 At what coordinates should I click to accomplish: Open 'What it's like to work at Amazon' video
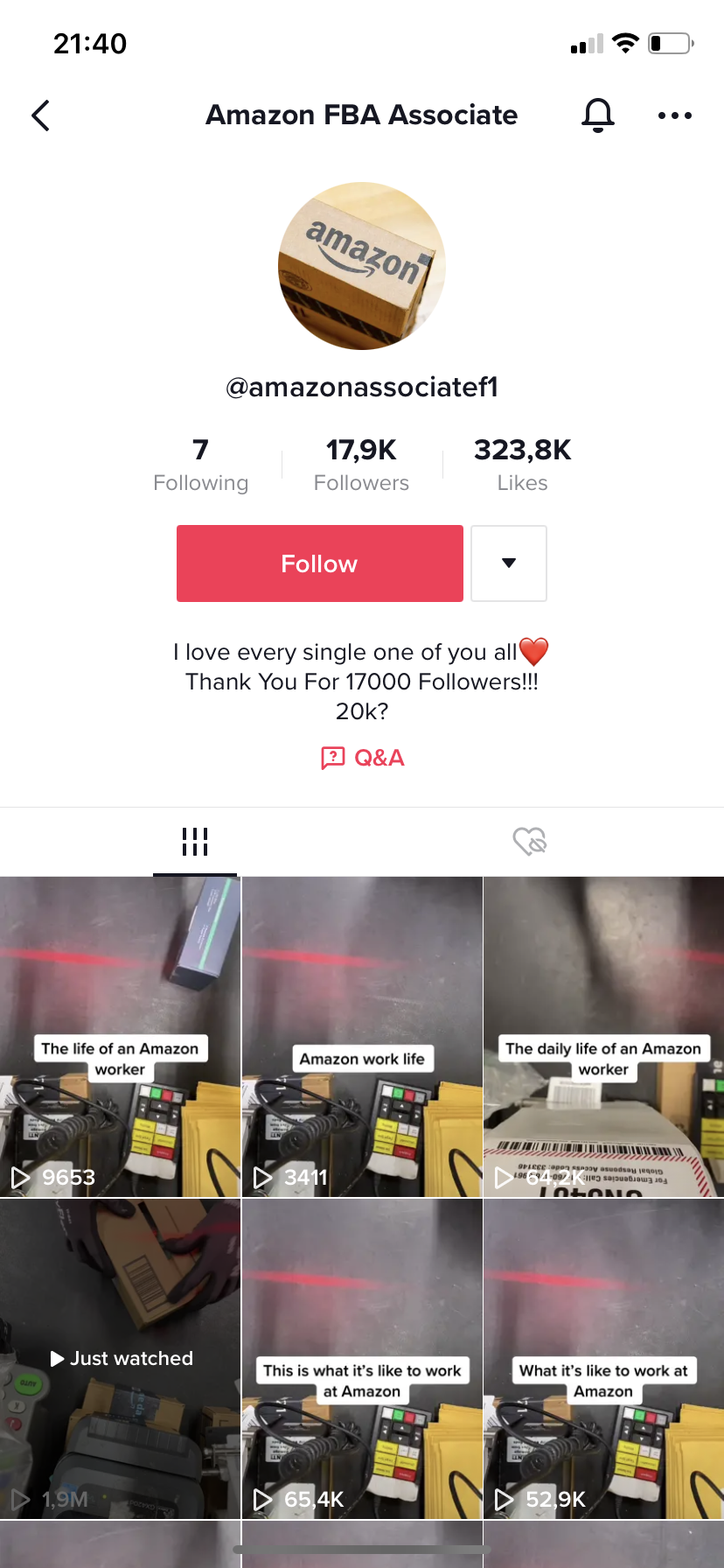coord(603,1359)
